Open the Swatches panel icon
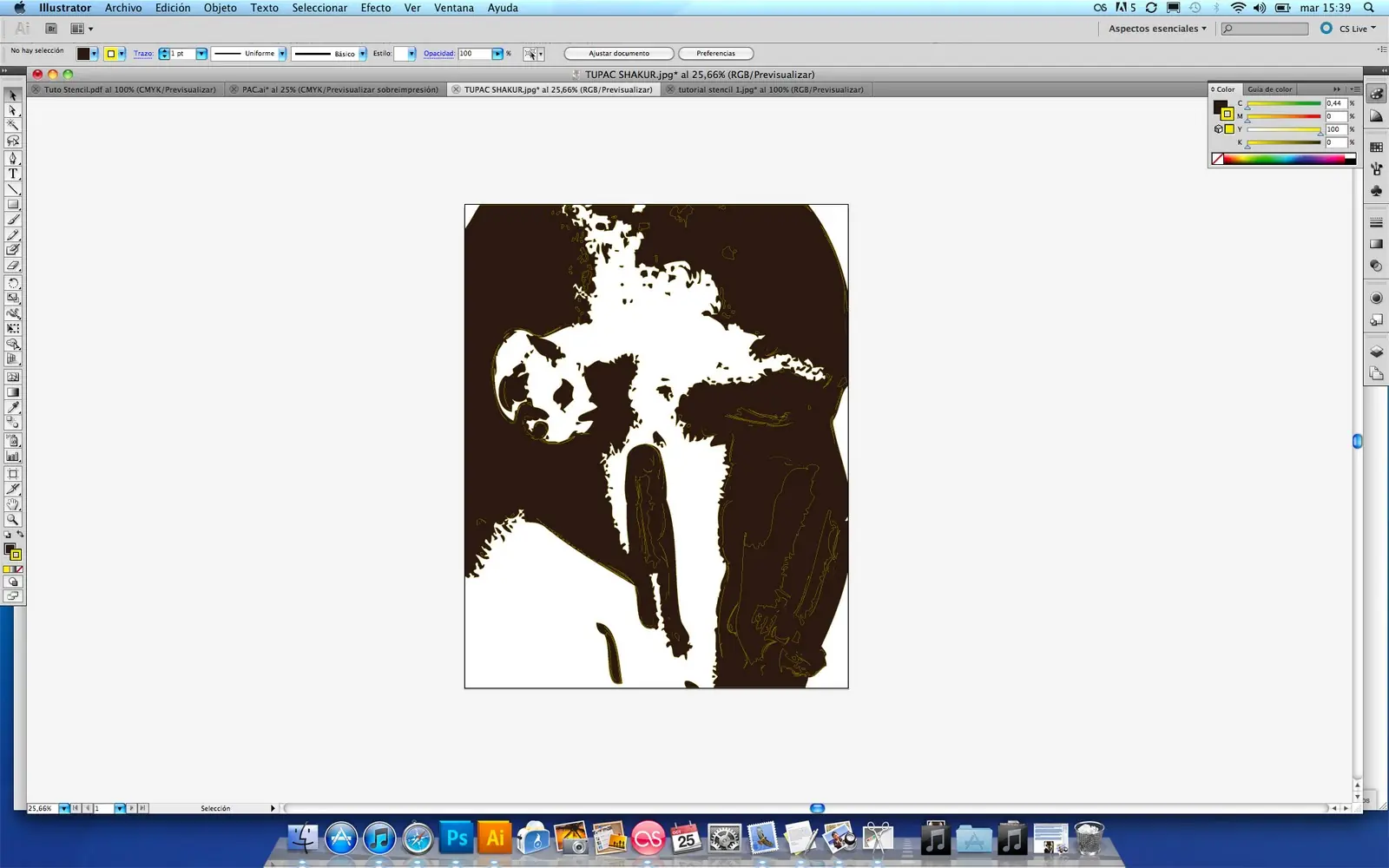 (x=1376, y=148)
